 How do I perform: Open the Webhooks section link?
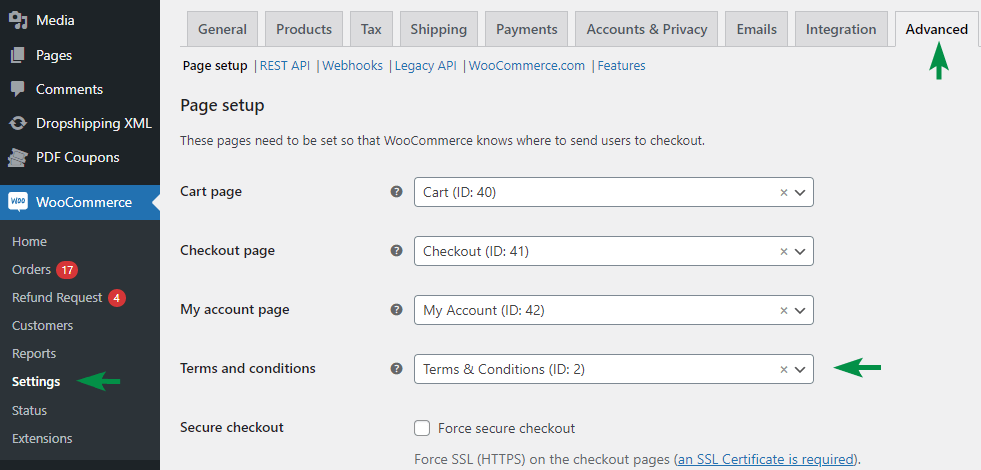click(352, 66)
